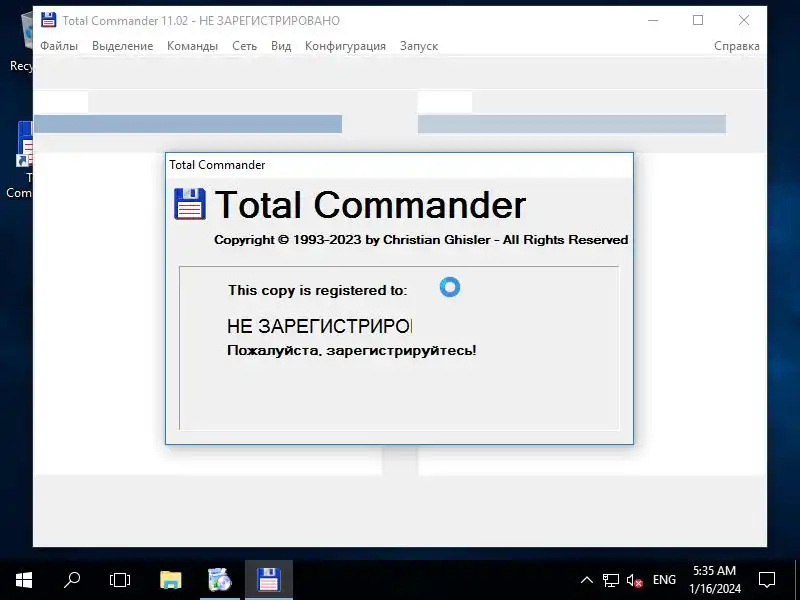800x600 pixels.
Task: Open the Вид menu
Action: [x=281, y=46]
